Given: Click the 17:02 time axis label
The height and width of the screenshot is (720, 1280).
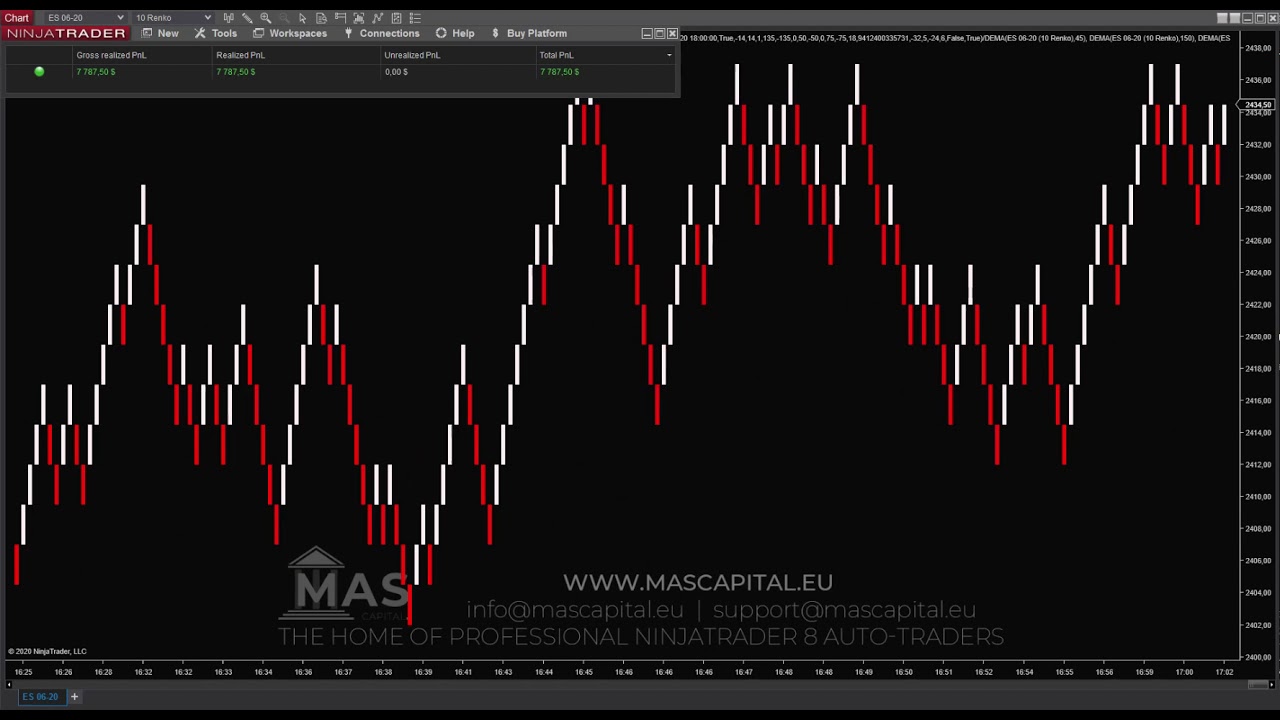Looking at the screenshot, I should pos(1225,672).
